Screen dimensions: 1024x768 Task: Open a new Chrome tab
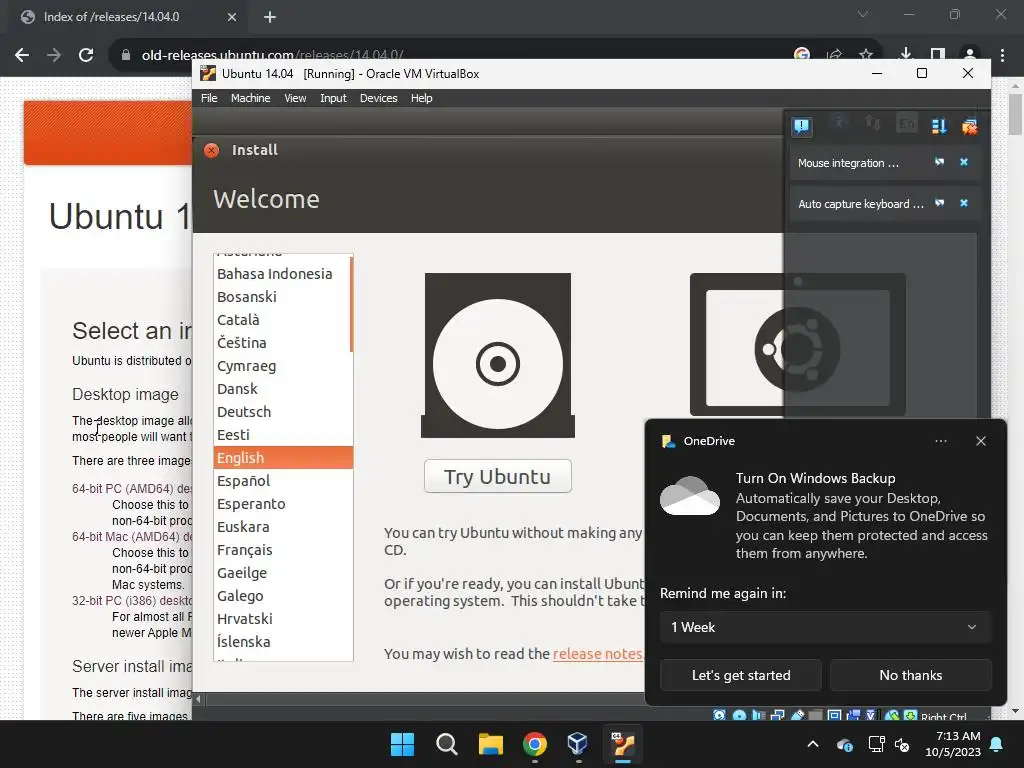270,17
